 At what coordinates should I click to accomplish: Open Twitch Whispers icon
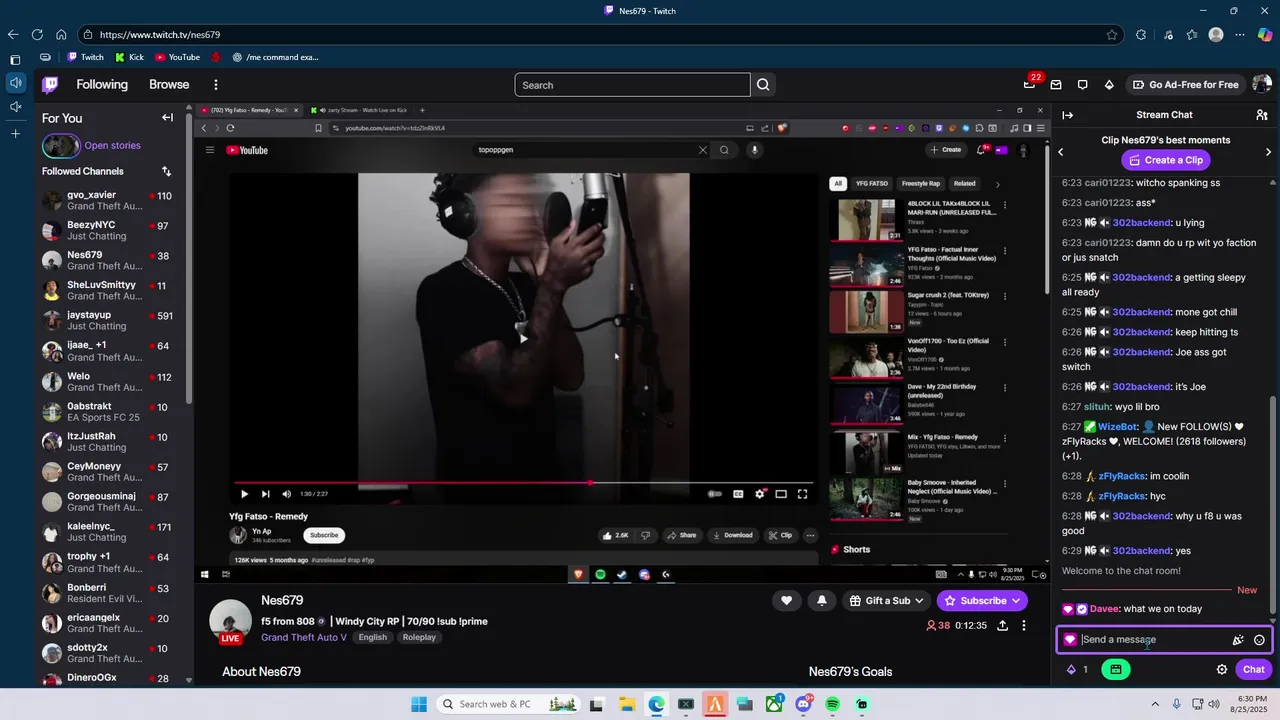pos(1082,85)
